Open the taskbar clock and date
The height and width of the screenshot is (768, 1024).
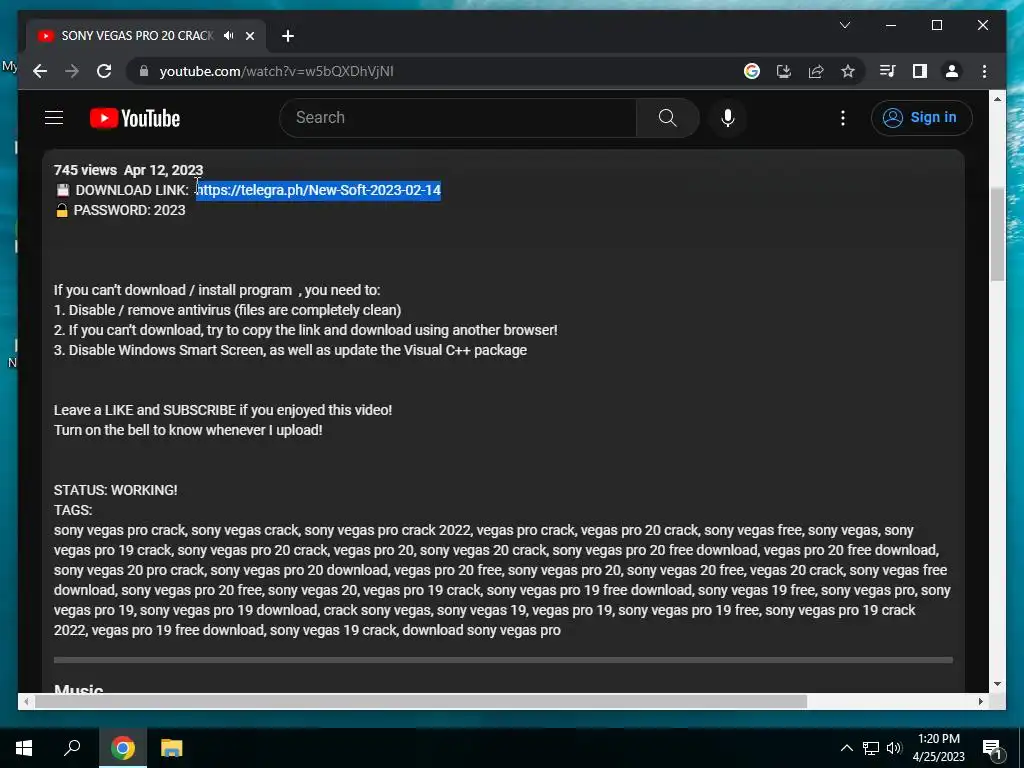click(x=938, y=748)
